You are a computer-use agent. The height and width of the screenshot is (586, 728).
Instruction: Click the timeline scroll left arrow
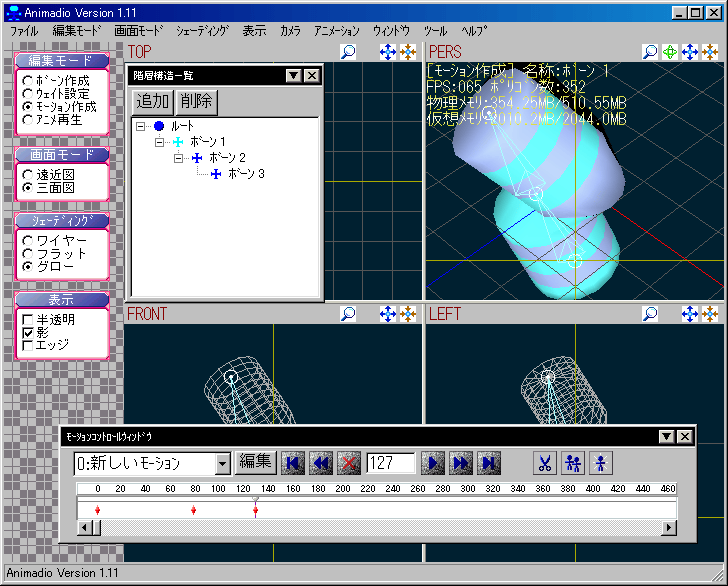(84, 527)
